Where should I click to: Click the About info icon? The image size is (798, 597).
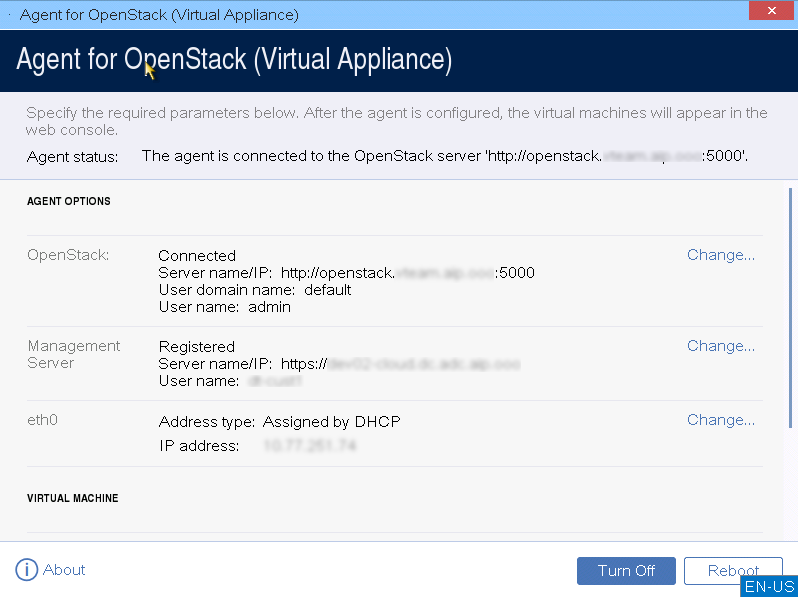pos(26,570)
